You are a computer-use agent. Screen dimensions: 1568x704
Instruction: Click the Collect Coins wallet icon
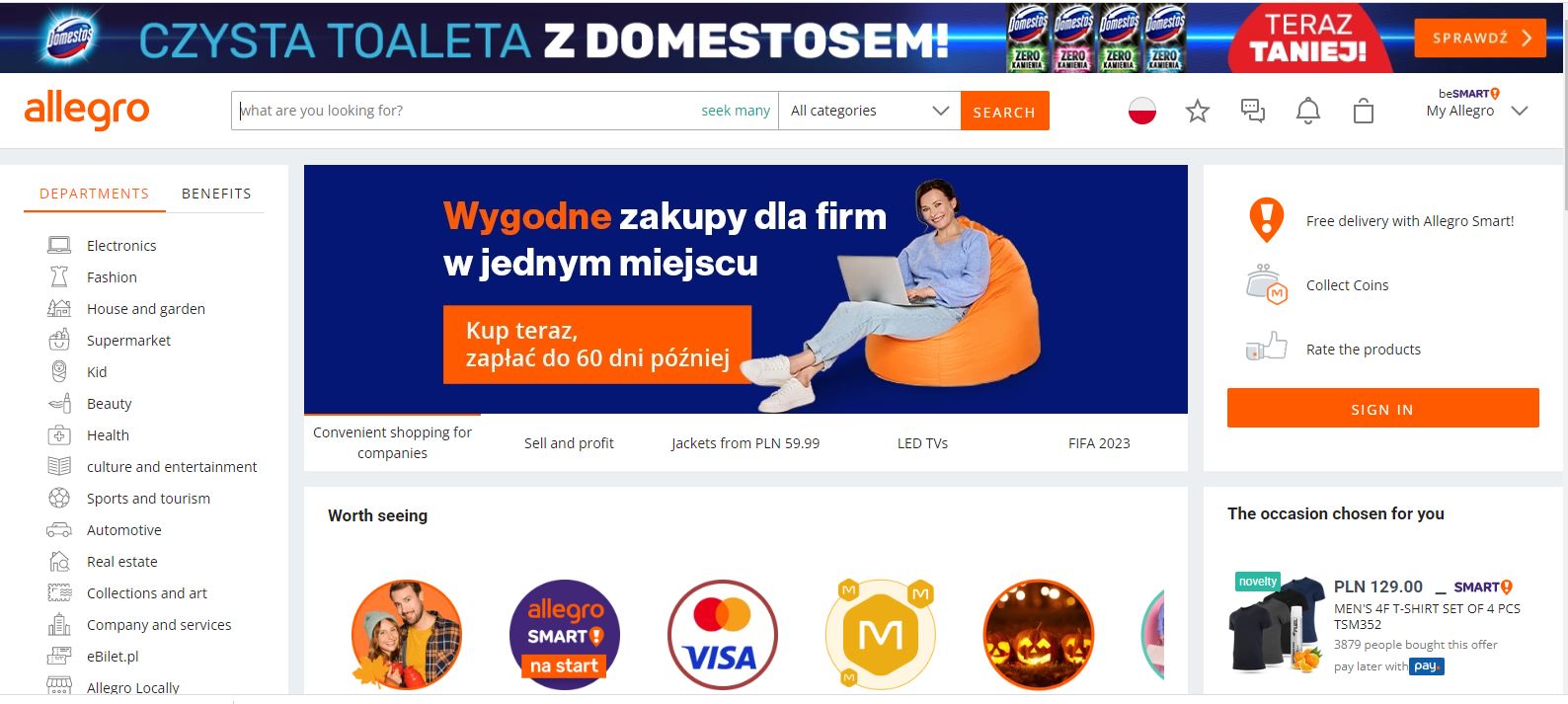[1266, 284]
